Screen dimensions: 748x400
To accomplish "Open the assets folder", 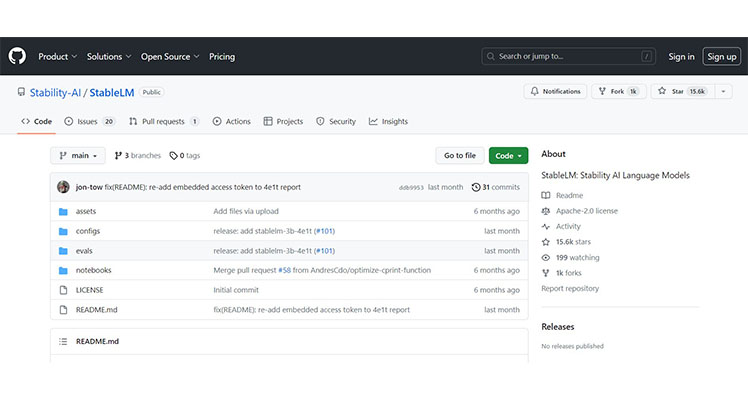I will 86,211.
